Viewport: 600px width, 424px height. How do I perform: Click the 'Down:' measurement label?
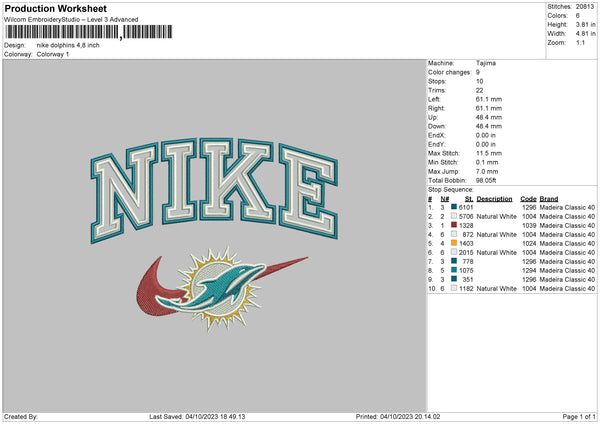point(437,126)
